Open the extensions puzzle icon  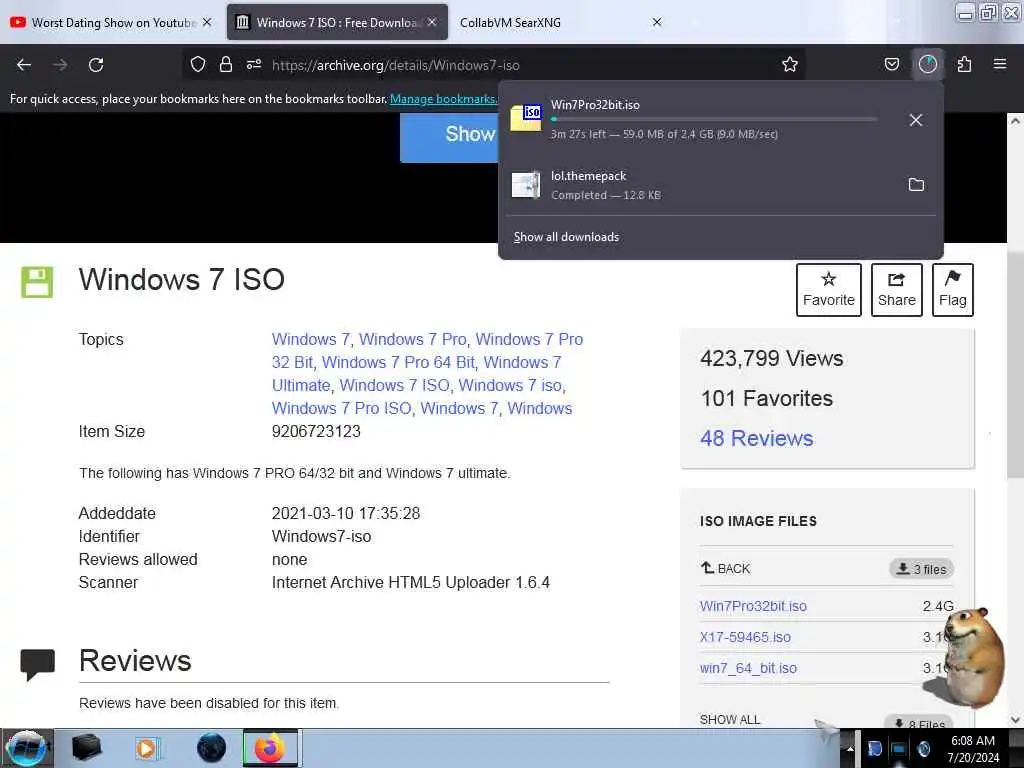click(964, 64)
